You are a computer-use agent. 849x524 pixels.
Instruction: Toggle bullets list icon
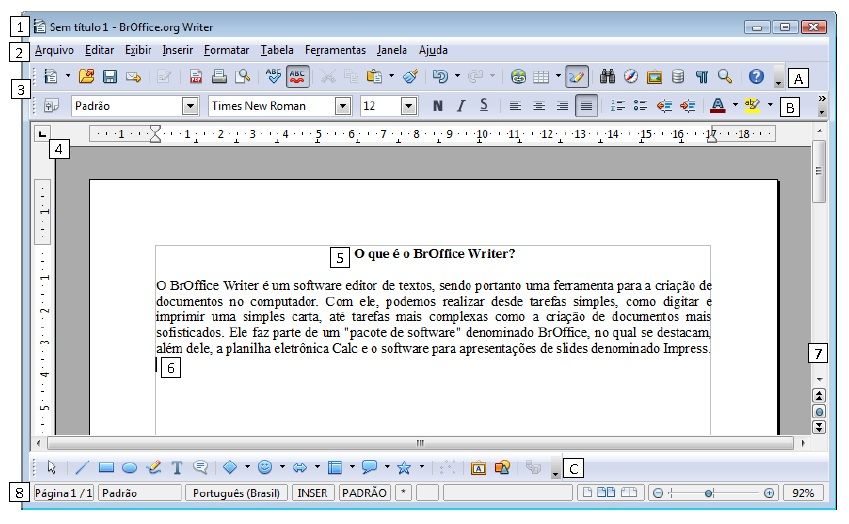pos(641,106)
